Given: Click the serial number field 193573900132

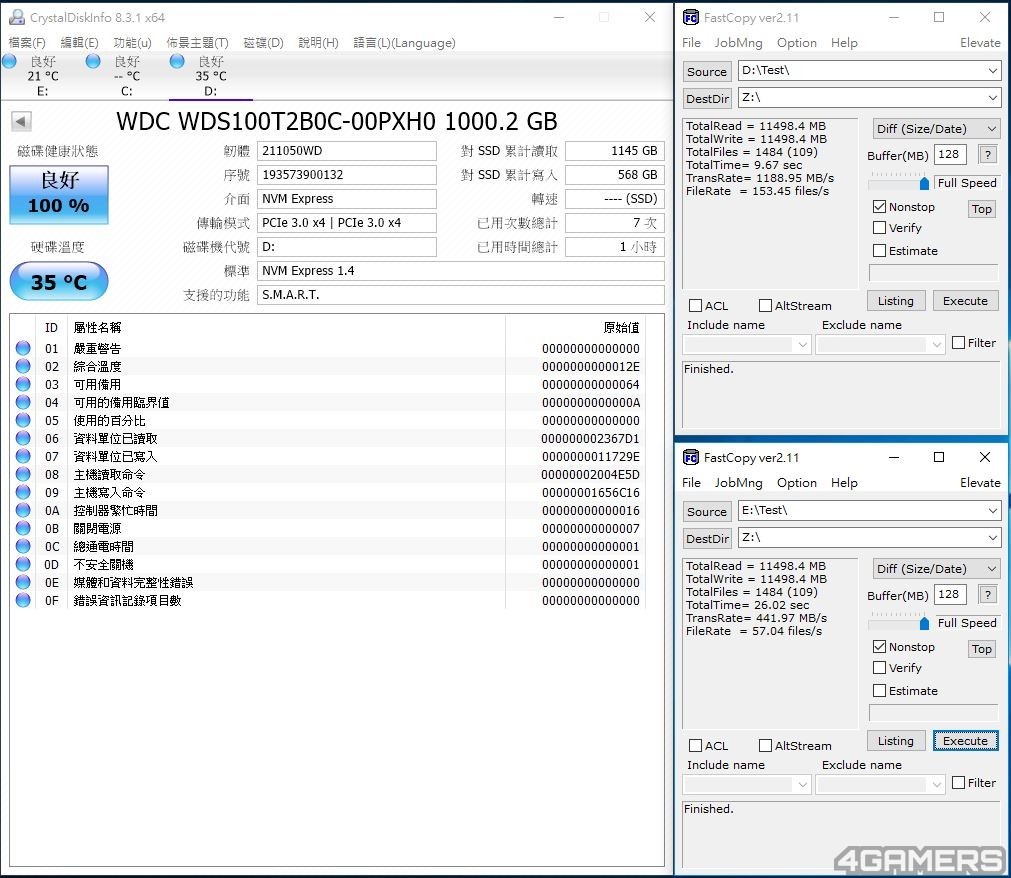Looking at the screenshot, I should (347, 175).
